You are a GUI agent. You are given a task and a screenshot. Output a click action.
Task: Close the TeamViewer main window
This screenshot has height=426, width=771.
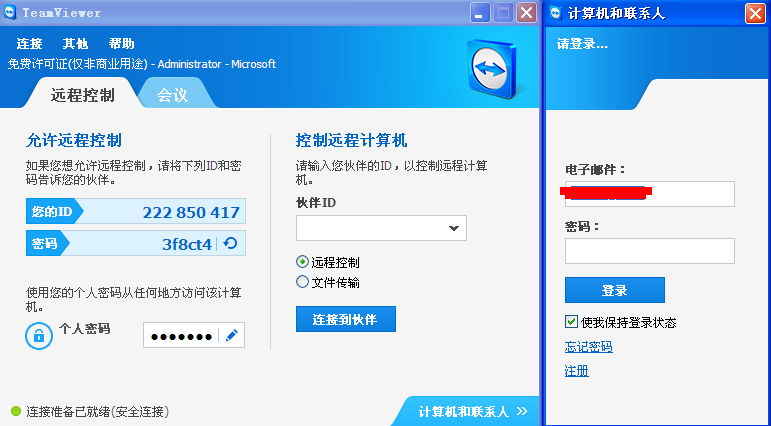click(526, 13)
